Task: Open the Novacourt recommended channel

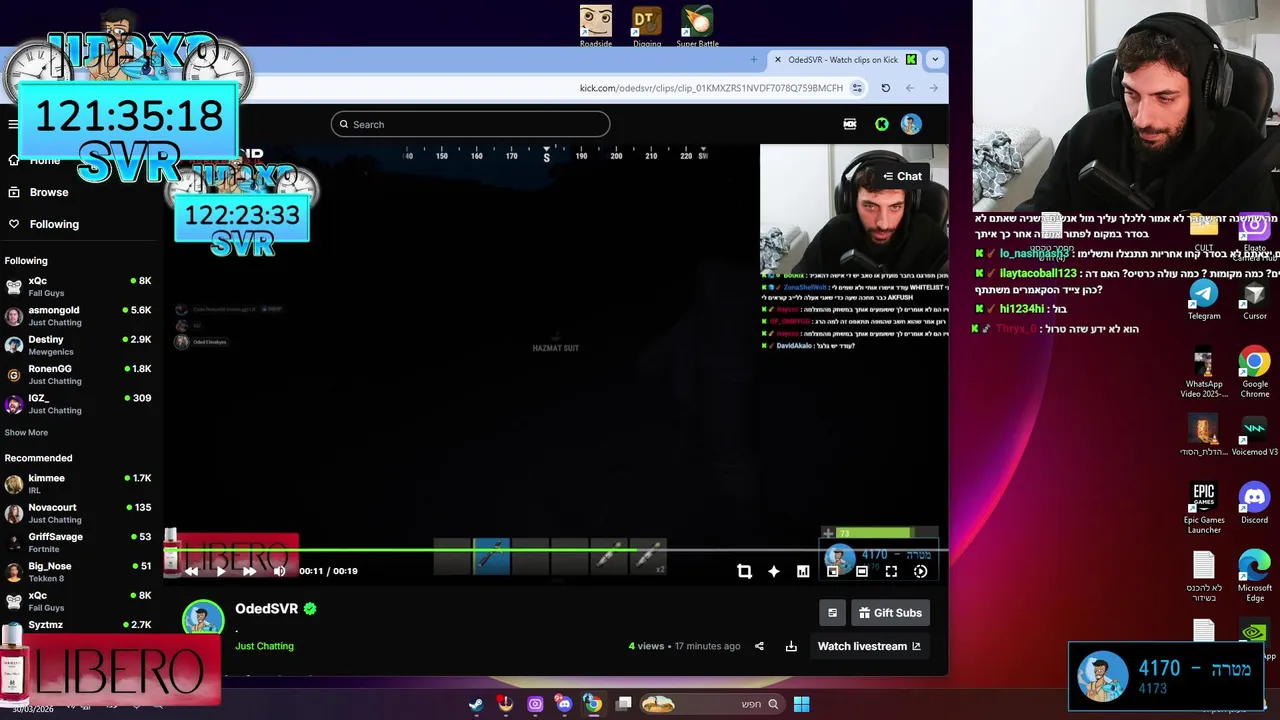Action: click(78, 513)
